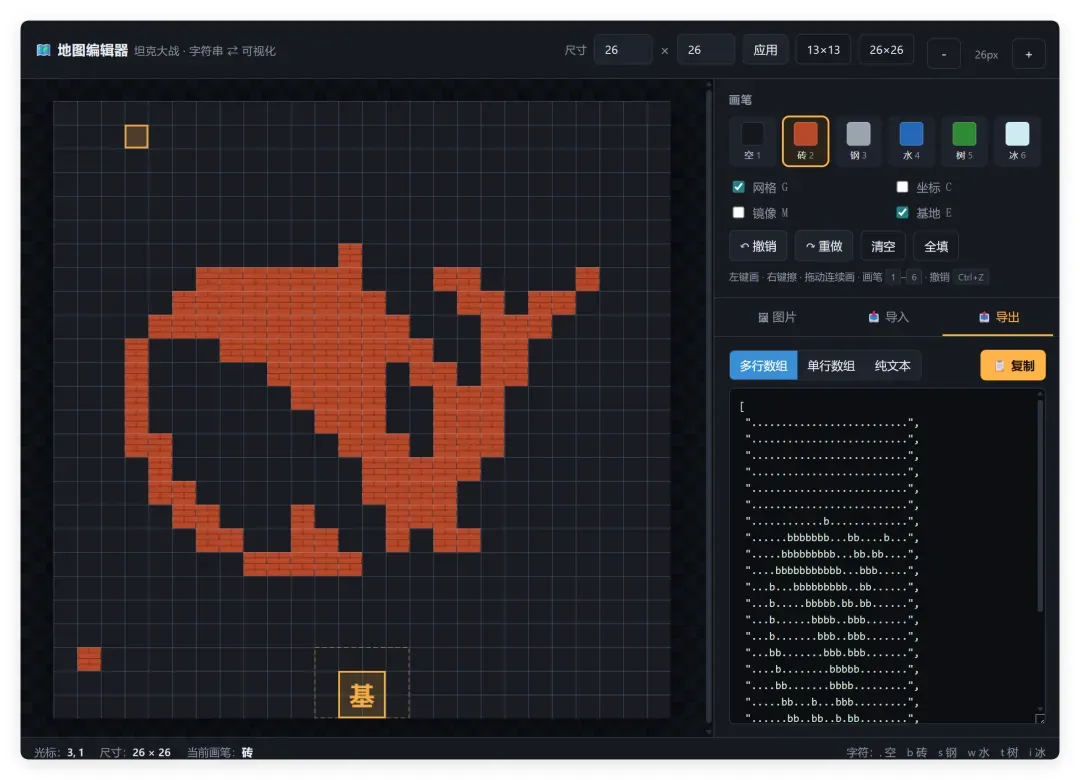This screenshot has width=1080, height=780.
Task: Click the width size input field
Action: click(623, 50)
